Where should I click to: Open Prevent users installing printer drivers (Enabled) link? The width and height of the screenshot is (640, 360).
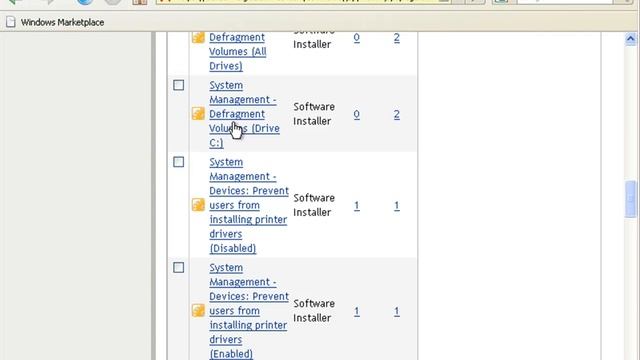click(x=249, y=311)
